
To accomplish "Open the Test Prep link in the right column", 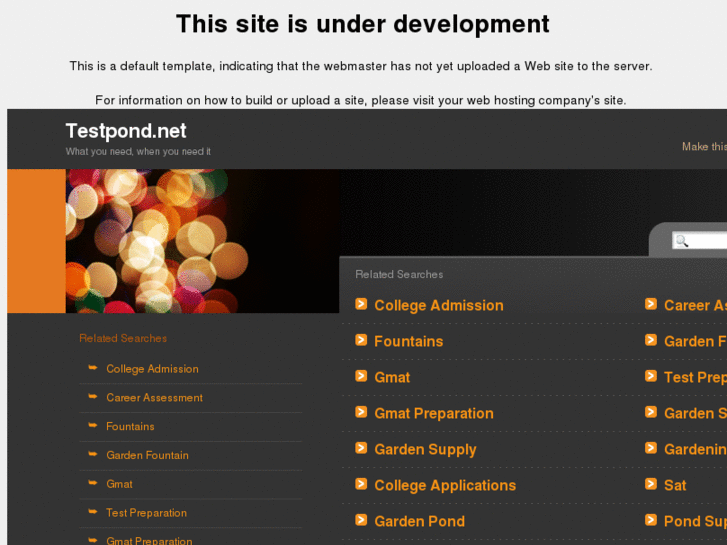I will point(695,377).
